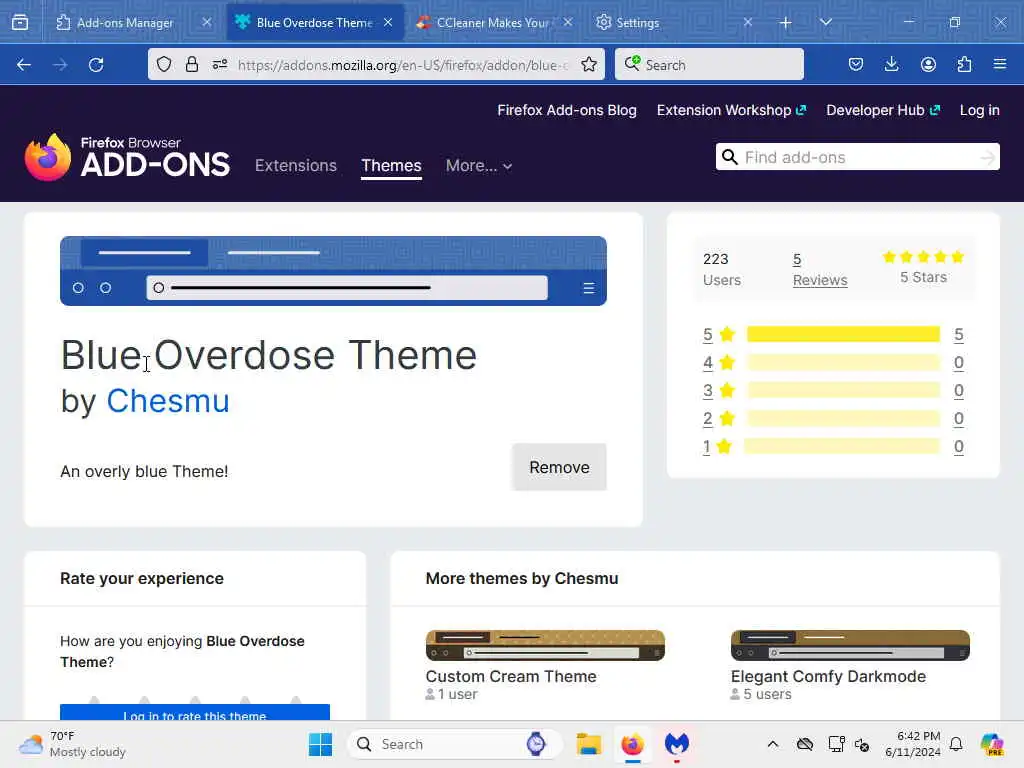Go to the Themes section
Screen dimensions: 1024x768
tap(391, 166)
